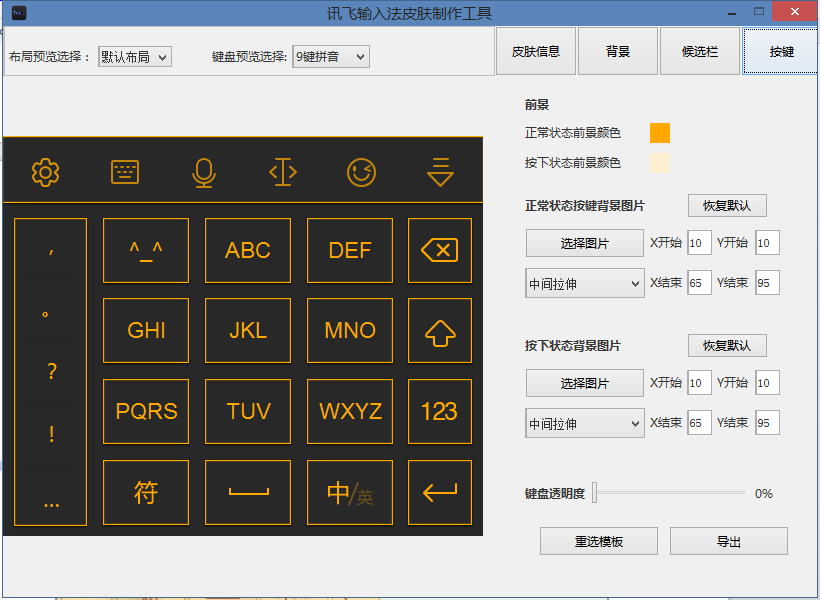The image size is (820, 600).
Task: Click the 前景 section heading
Action: tap(537, 105)
